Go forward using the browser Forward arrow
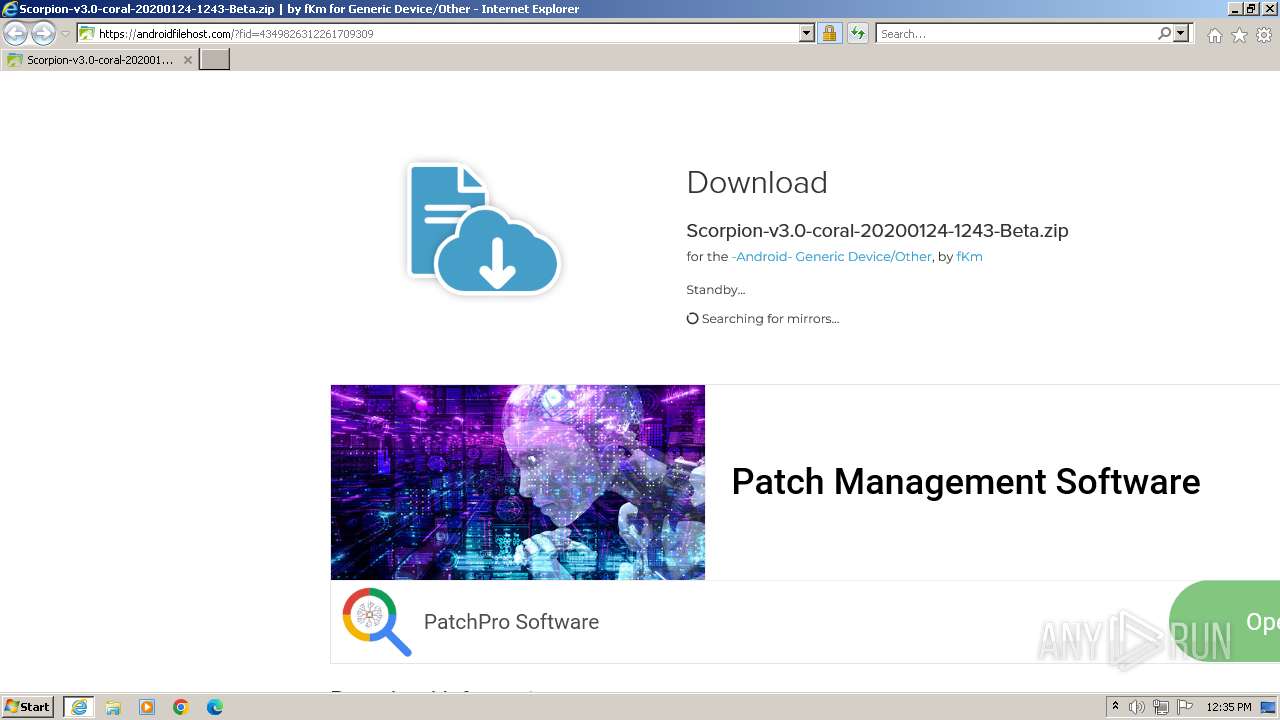 coord(43,33)
